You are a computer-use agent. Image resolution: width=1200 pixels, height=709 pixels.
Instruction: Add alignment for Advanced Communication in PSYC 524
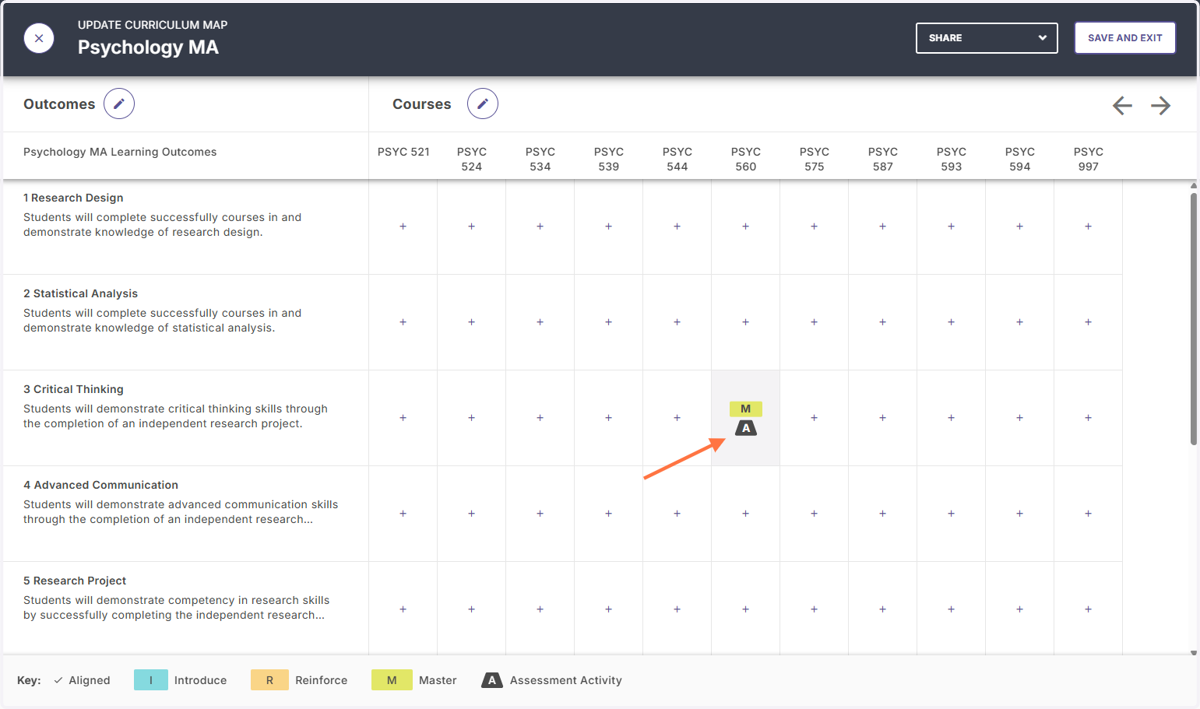coord(472,513)
